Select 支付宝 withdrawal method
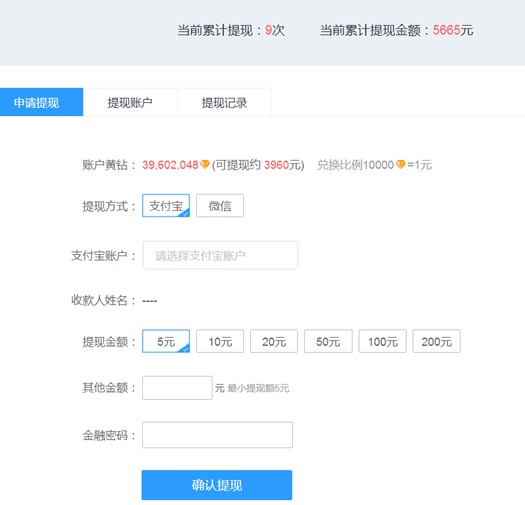The height and width of the screenshot is (505, 525). coord(166,206)
